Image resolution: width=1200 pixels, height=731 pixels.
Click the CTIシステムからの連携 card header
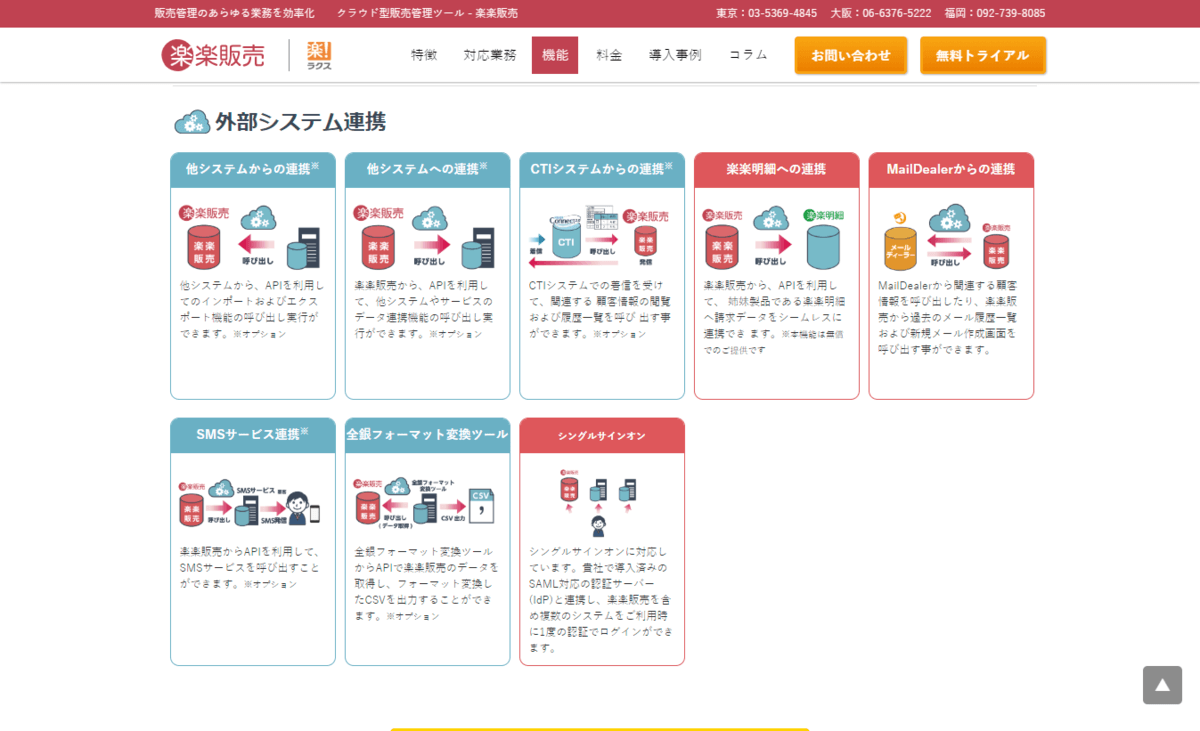coord(602,169)
